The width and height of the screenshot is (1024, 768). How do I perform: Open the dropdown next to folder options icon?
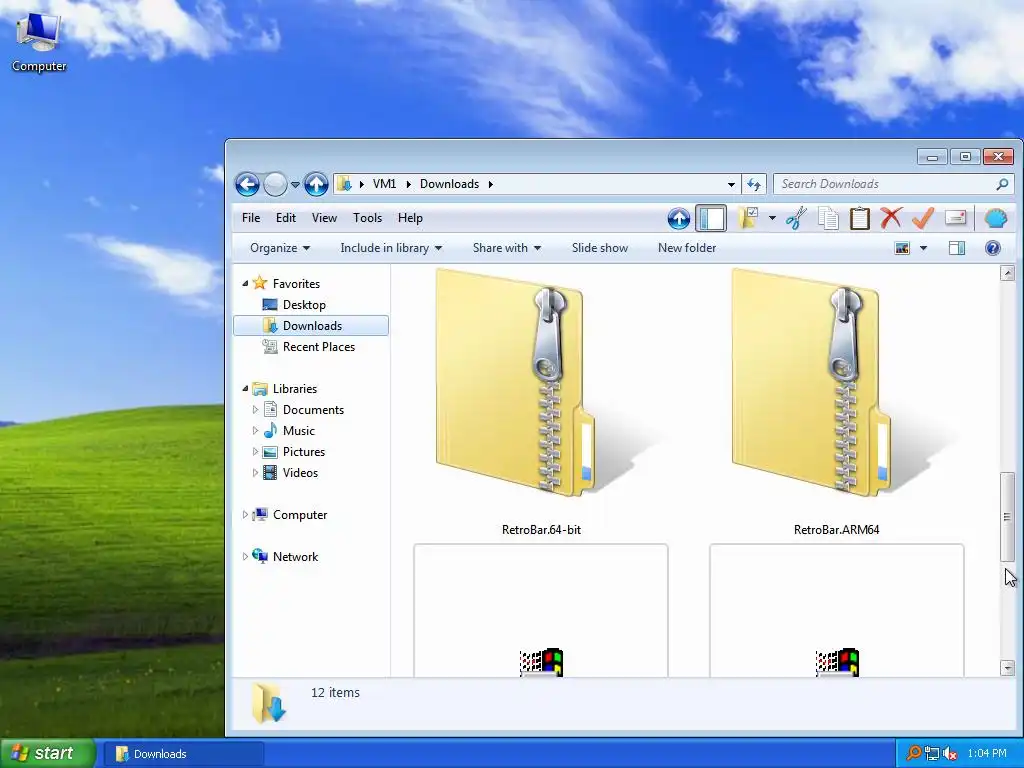tap(772, 218)
